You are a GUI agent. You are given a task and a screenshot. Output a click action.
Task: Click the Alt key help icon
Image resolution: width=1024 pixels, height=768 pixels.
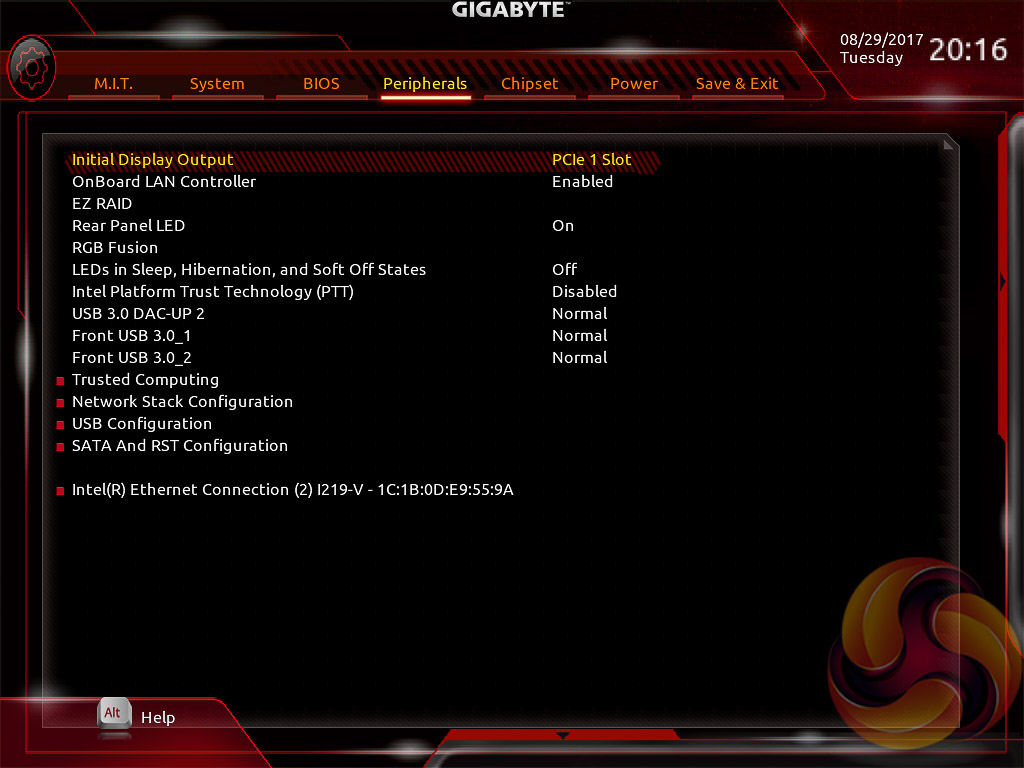click(114, 713)
